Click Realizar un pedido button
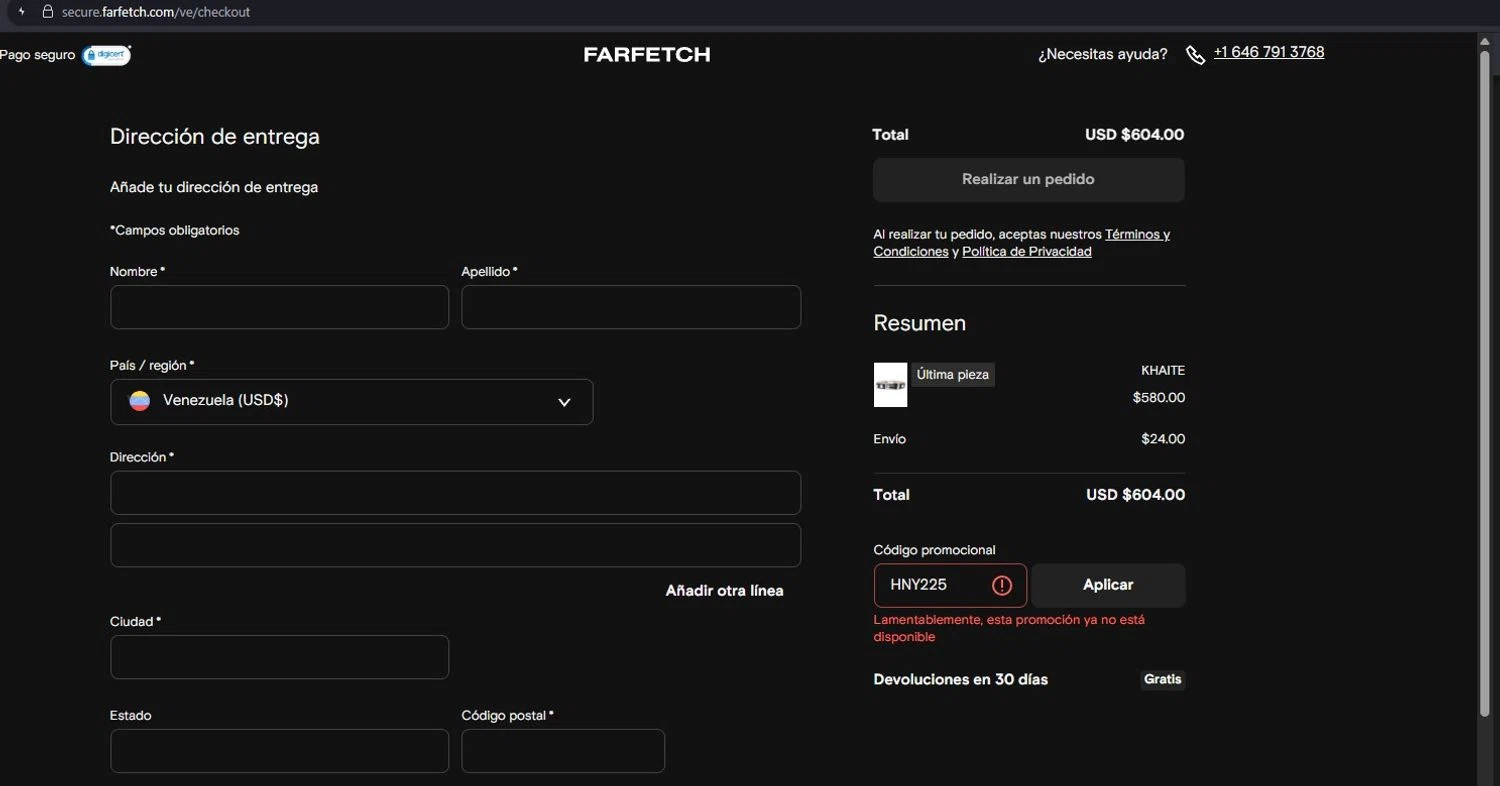This screenshot has width=1500, height=786. pos(1029,180)
